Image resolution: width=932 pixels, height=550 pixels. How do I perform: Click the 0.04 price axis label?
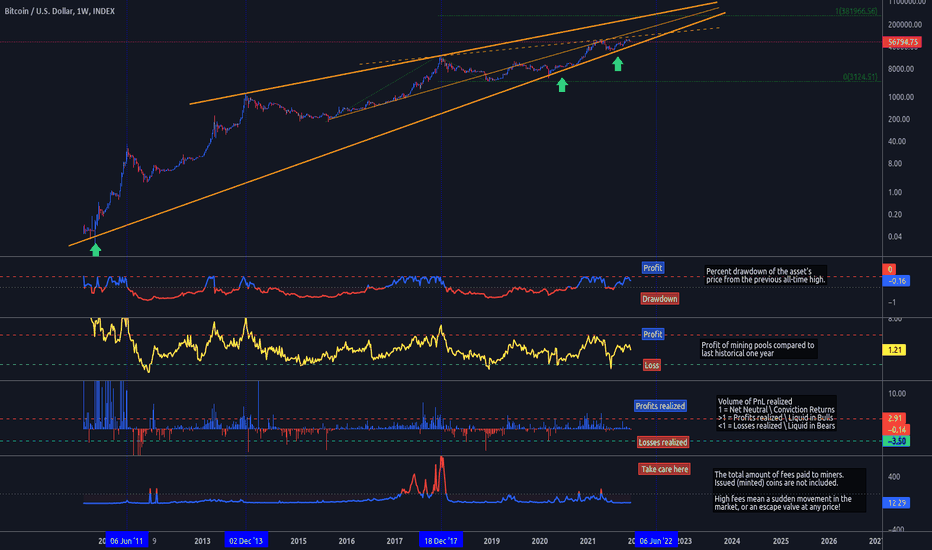click(895, 236)
